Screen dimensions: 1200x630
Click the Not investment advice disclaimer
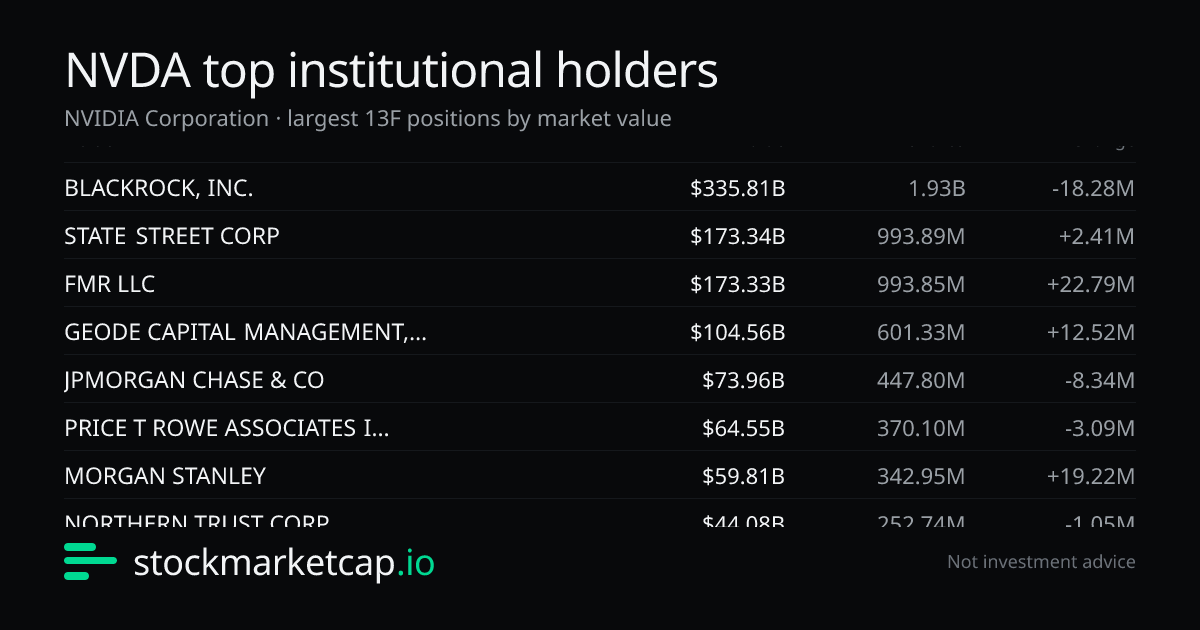pyautogui.click(x=1041, y=562)
